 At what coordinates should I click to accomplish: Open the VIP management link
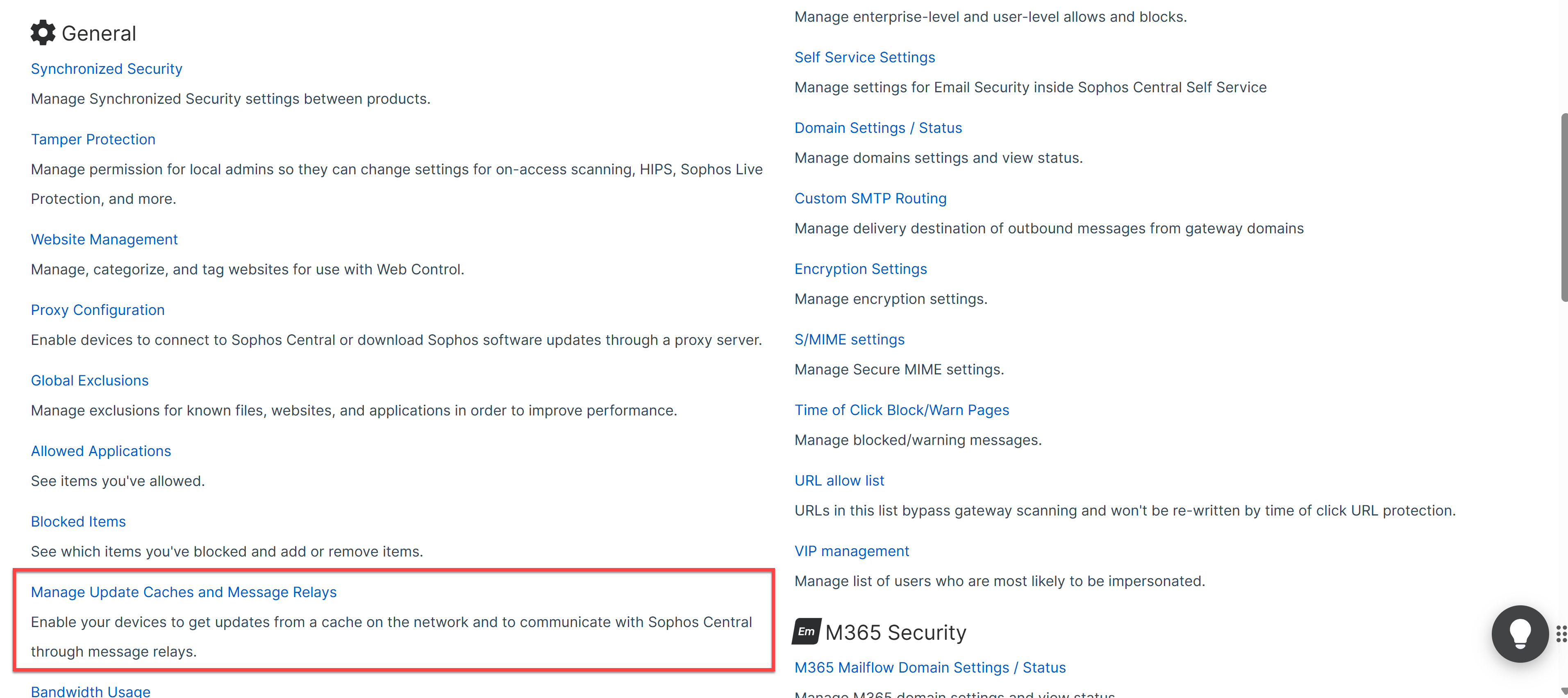click(852, 551)
